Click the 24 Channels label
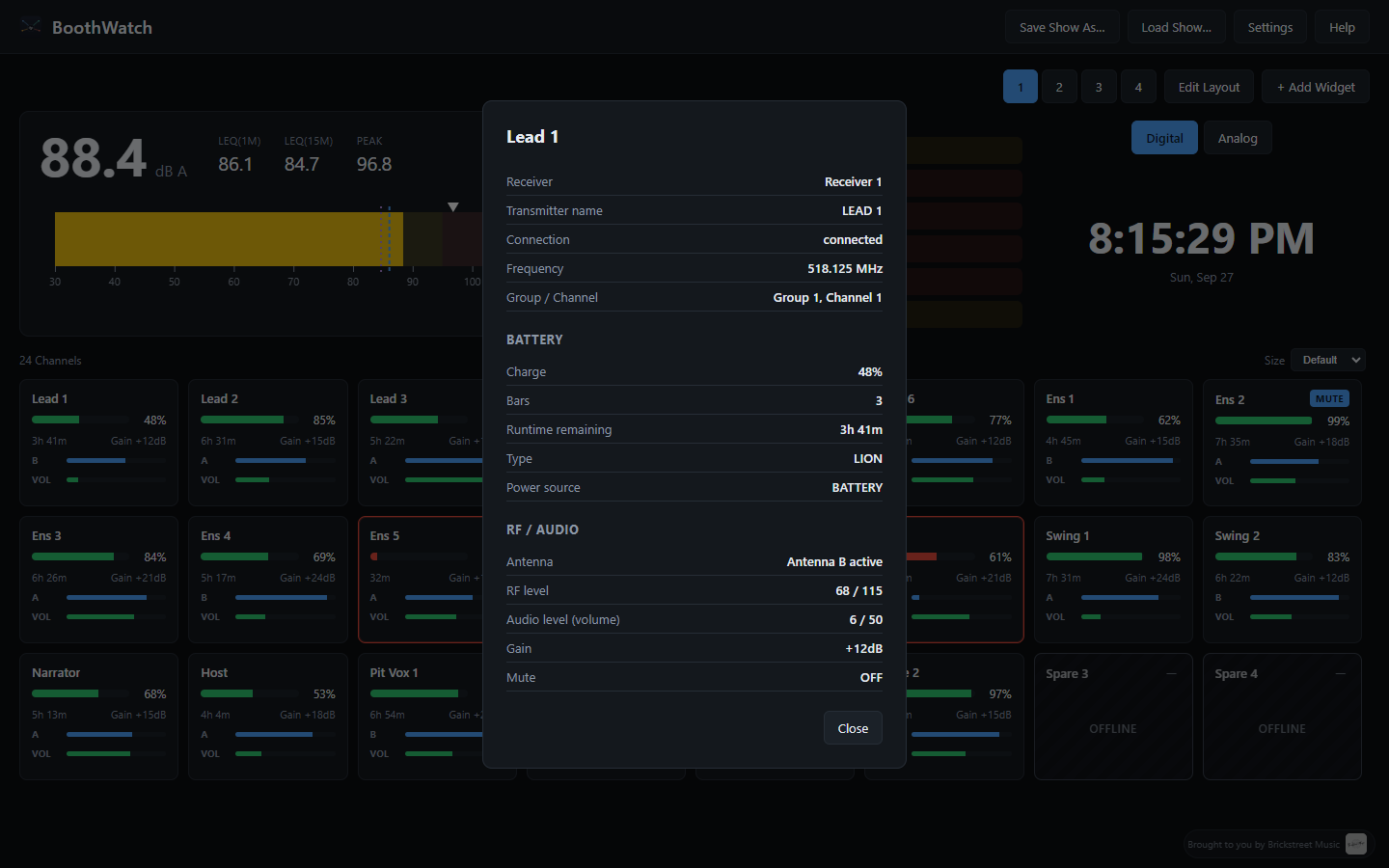 [x=50, y=361]
